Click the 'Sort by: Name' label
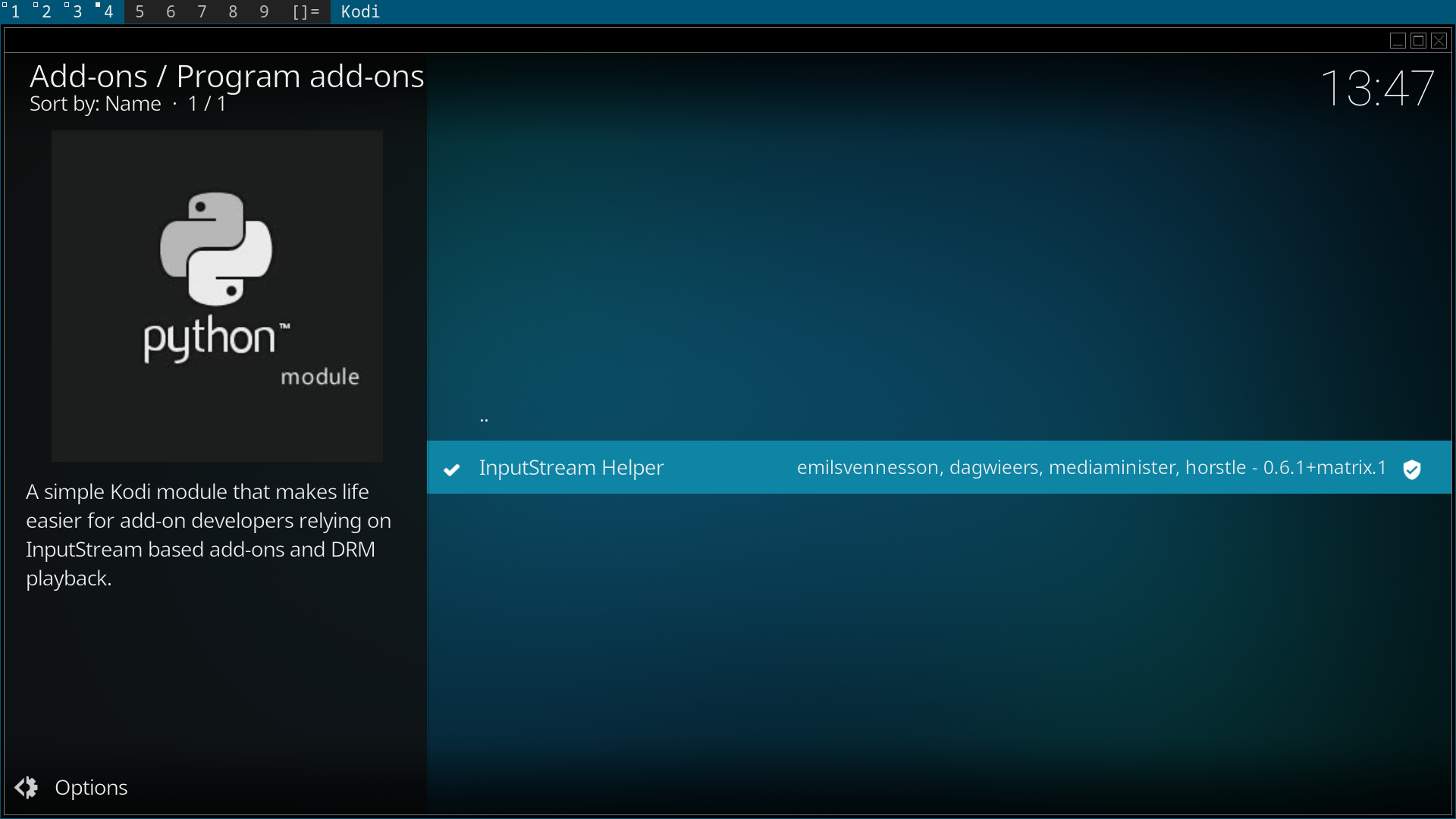This screenshot has width=1456, height=819. [x=95, y=104]
